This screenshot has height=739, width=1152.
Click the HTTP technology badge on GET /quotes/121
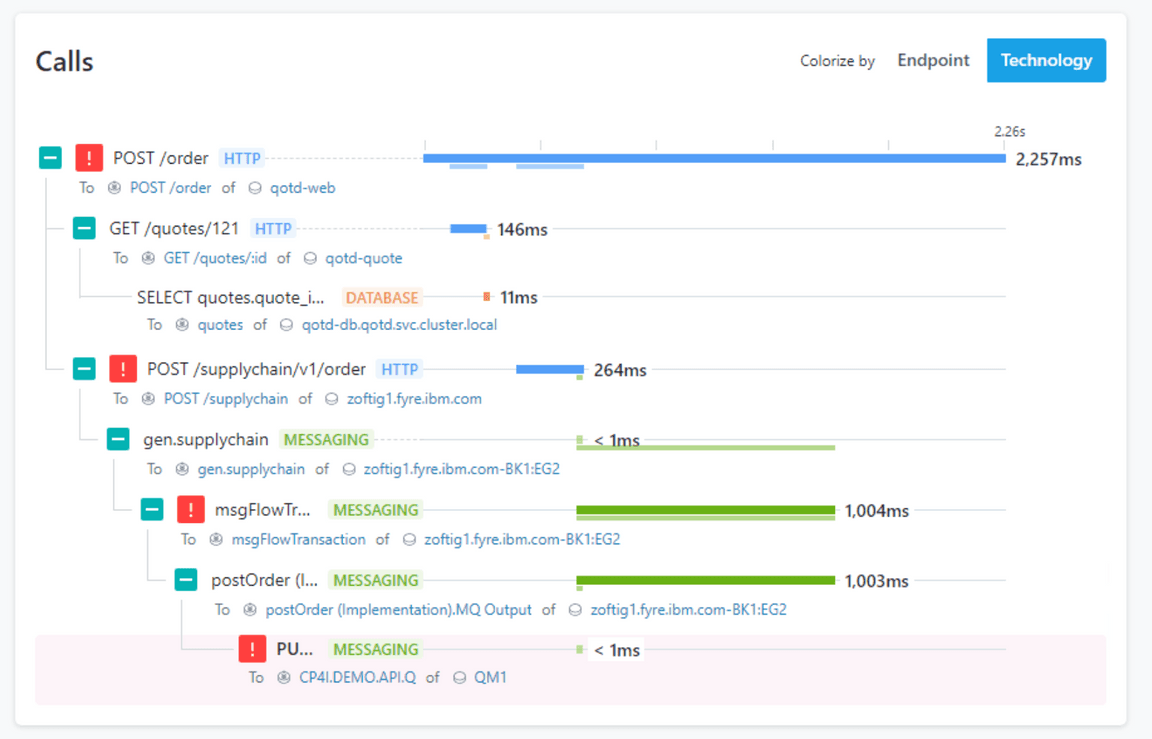(x=272, y=228)
